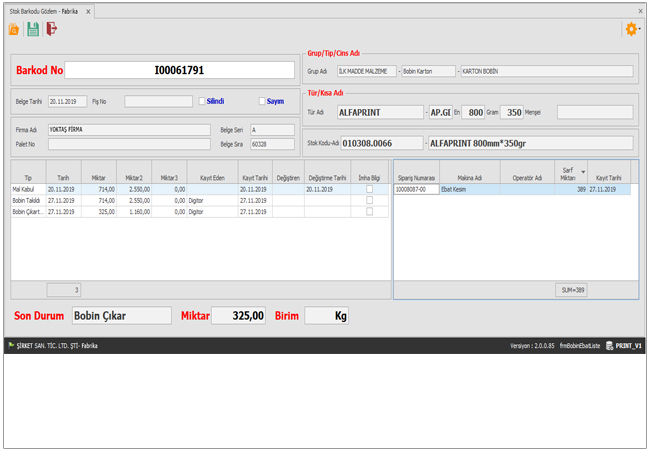Screen dimensions: 650x451
Task: Click the orange search document icon
Action: click(x=13, y=30)
